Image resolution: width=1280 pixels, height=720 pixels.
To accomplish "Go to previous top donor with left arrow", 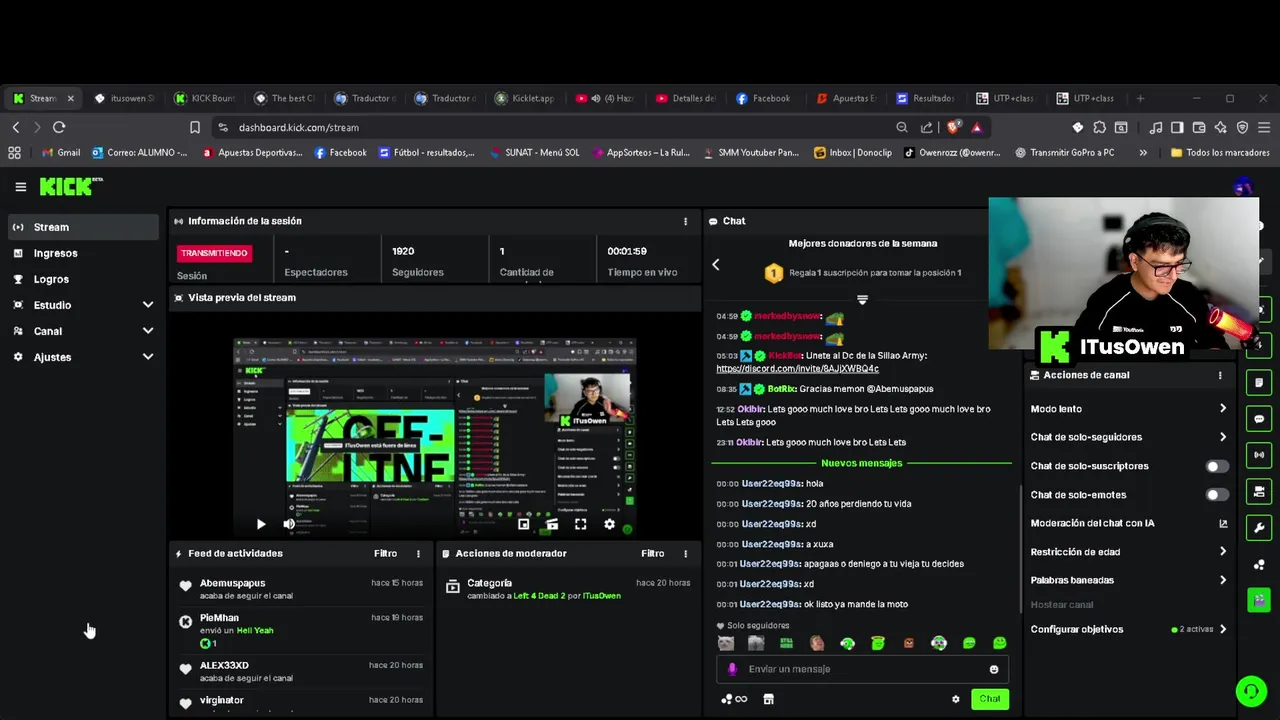I will 716,264.
